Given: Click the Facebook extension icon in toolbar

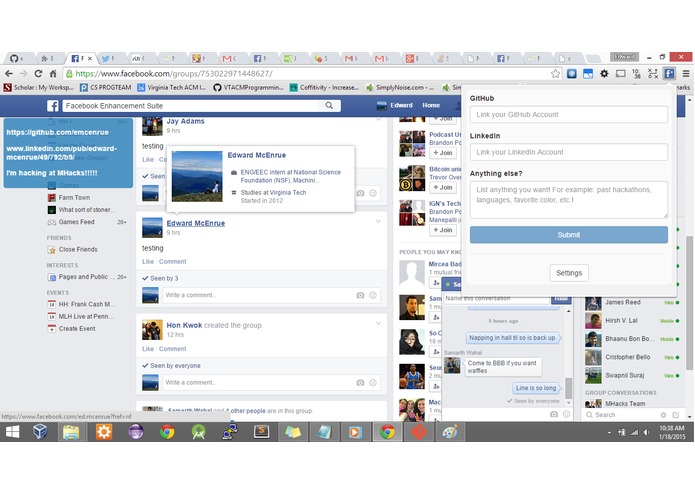Looking at the screenshot, I should coord(669,74).
